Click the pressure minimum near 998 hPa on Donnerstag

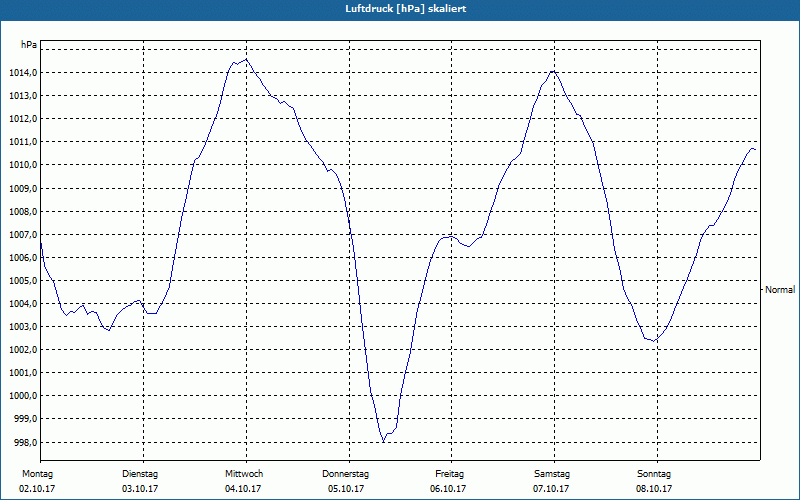(x=384, y=441)
